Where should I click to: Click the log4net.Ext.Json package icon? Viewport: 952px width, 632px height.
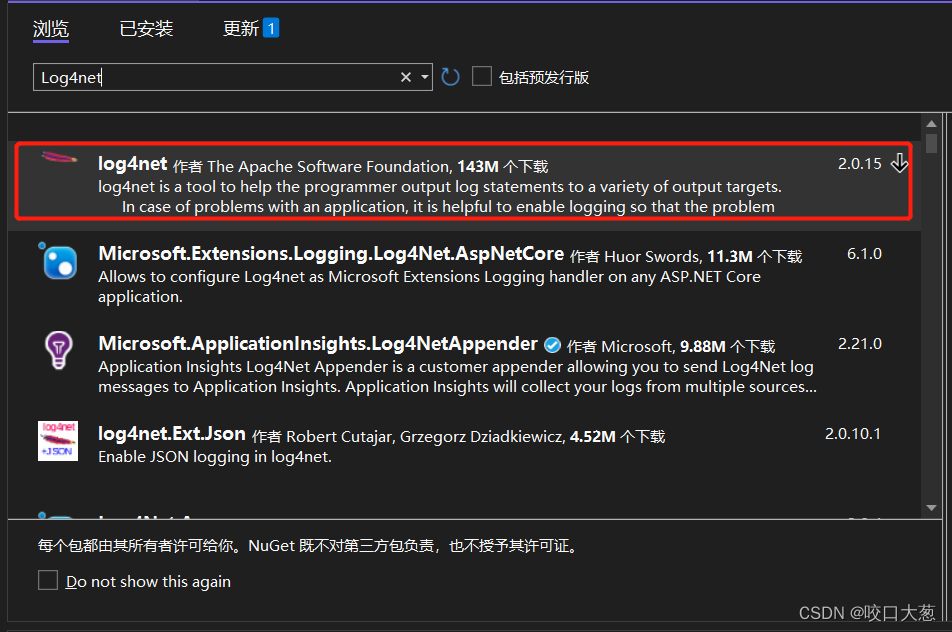coord(58,441)
